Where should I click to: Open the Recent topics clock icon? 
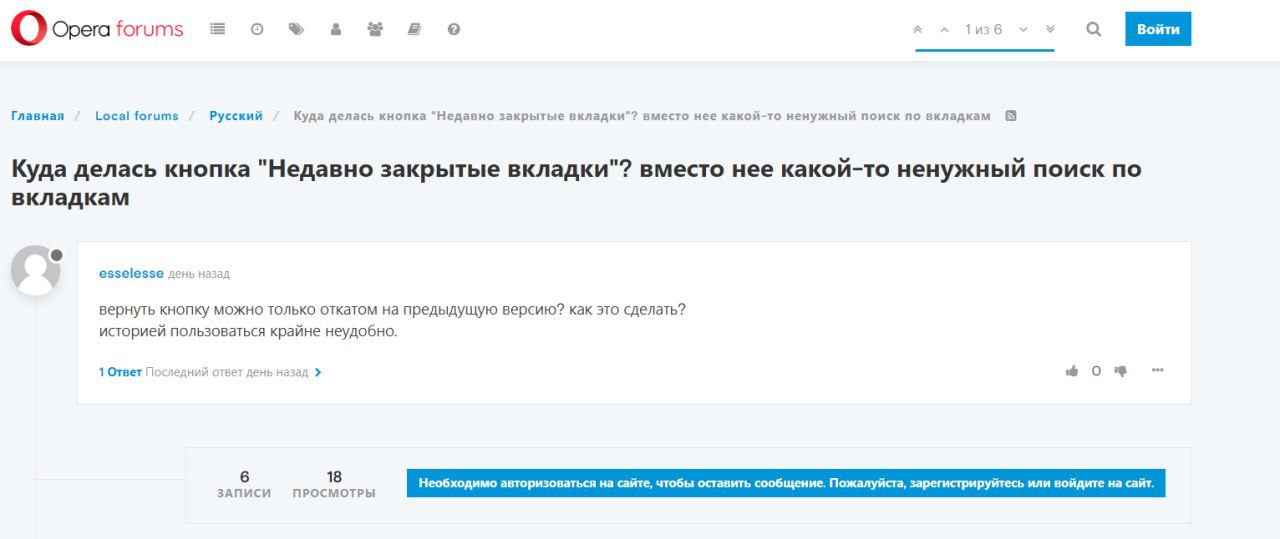click(257, 30)
